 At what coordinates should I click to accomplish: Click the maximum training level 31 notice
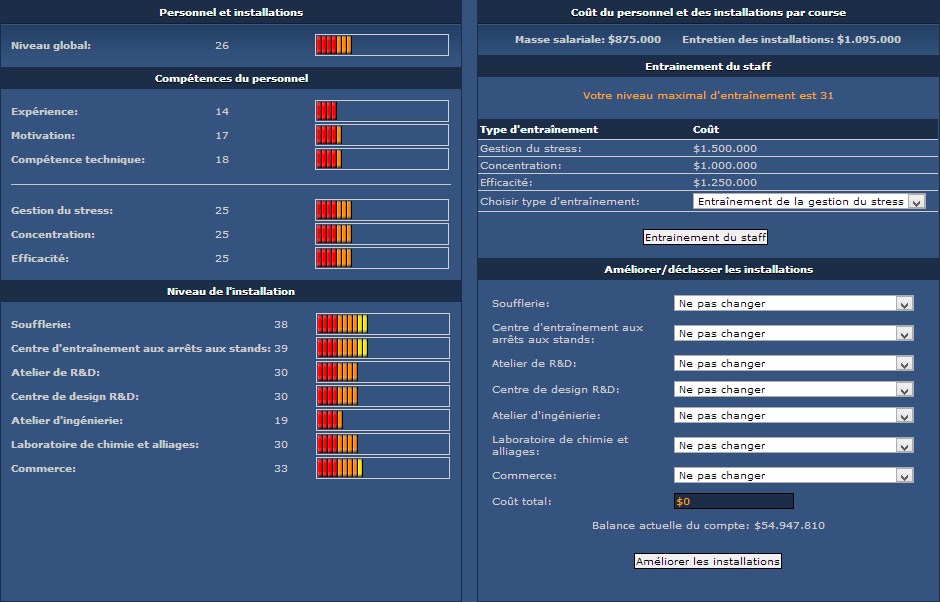click(x=708, y=95)
